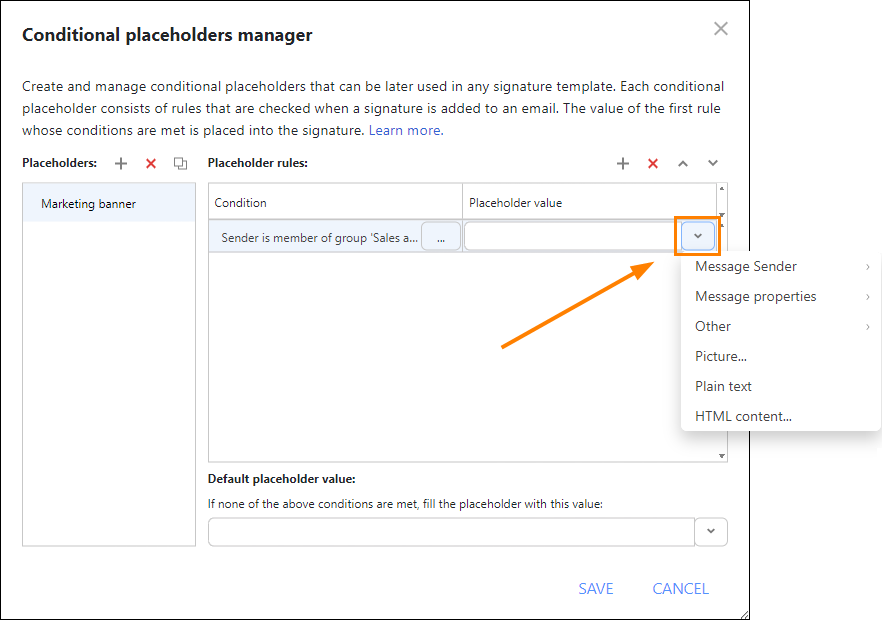Open the Placeholder value dropdown
The width and height of the screenshot is (882, 620).
click(x=697, y=235)
